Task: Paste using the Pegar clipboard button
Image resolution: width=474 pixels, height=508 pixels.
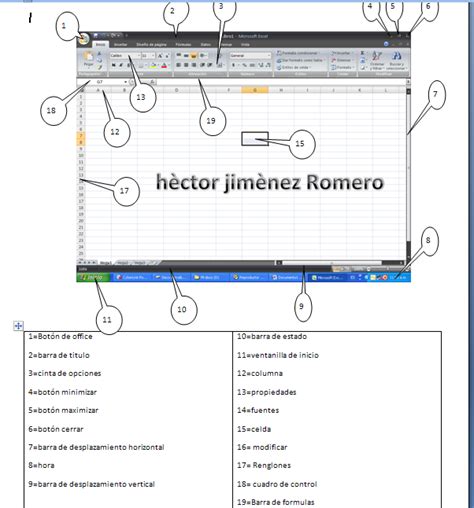Action: (x=88, y=59)
